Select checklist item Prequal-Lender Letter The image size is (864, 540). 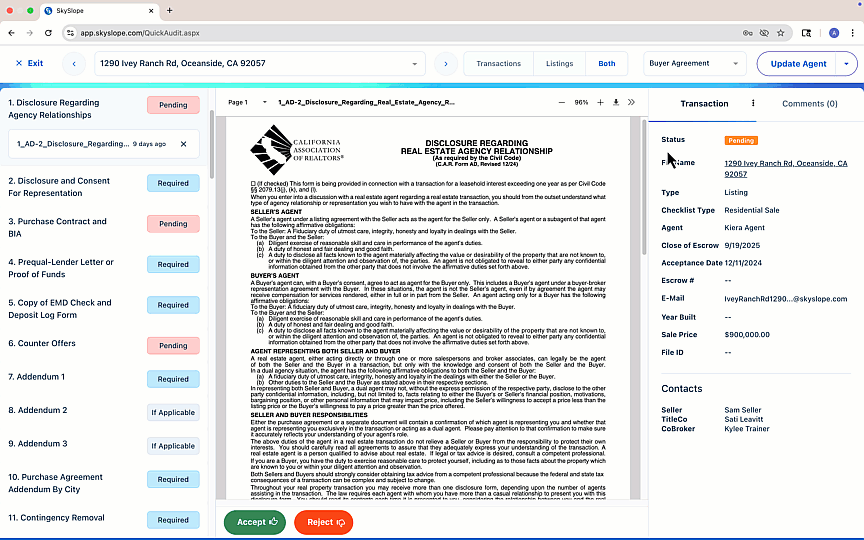click(x=61, y=268)
